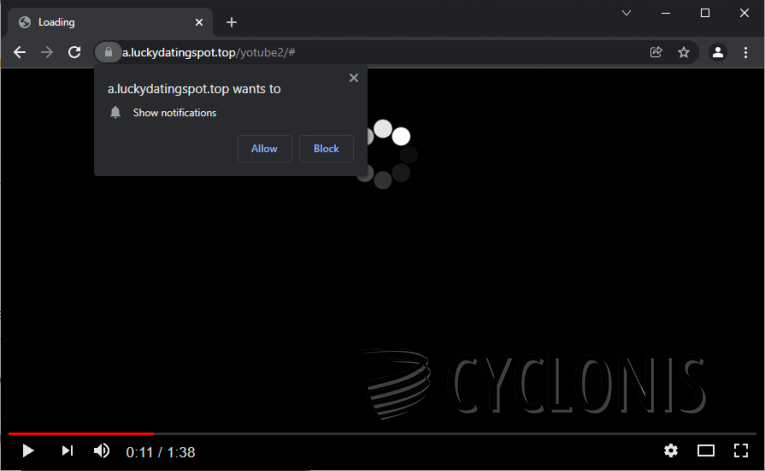Toggle theater mode view
The width and height of the screenshot is (765, 471).
pos(706,451)
